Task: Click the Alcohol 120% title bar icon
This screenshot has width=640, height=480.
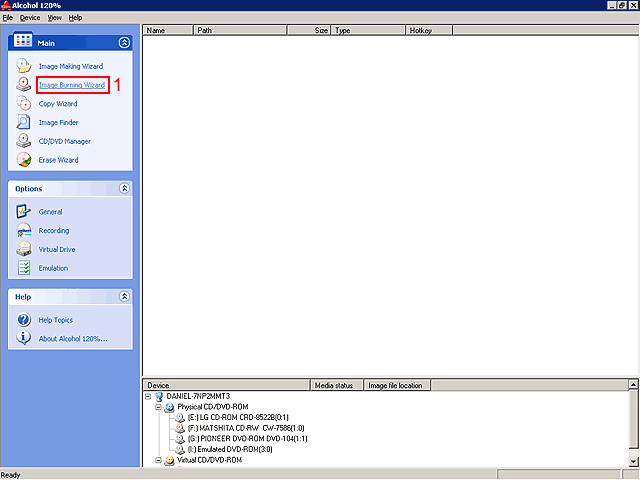Action: pos(5,5)
